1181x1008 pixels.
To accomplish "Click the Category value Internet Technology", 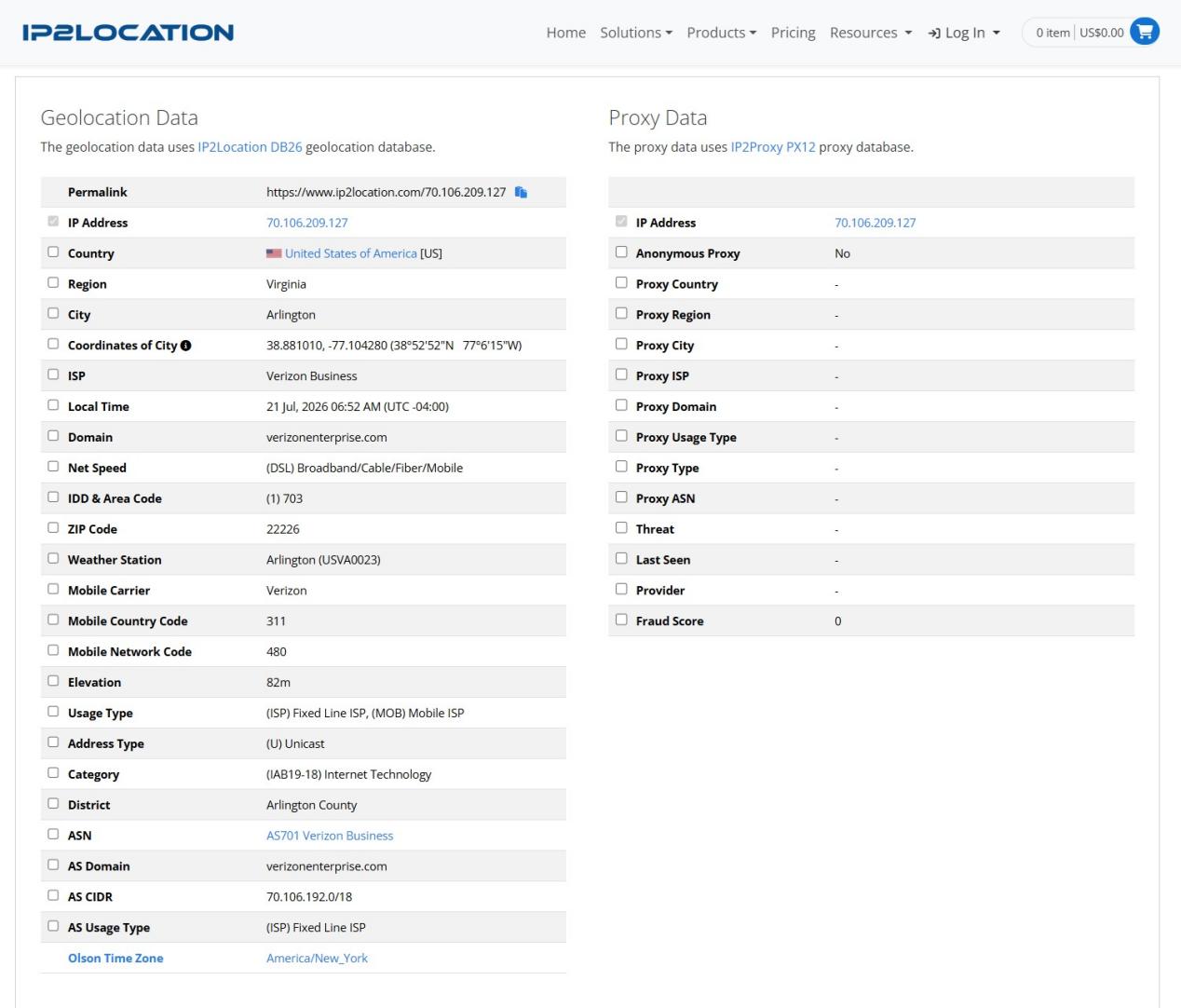I will pos(349,774).
